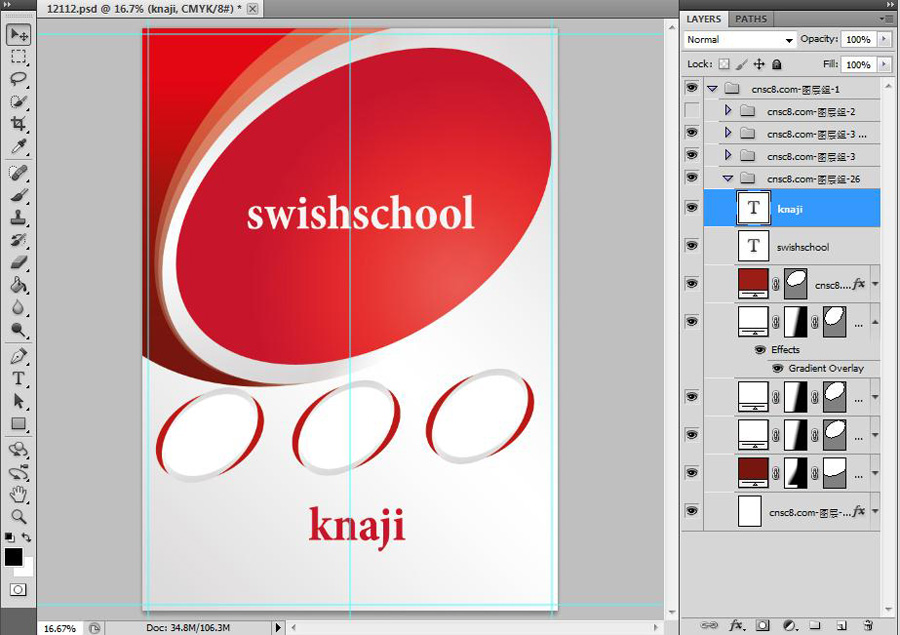Toggle the lock all padlock icon
Image resolution: width=900 pixels, height=635 pixels.
[777, 64]
